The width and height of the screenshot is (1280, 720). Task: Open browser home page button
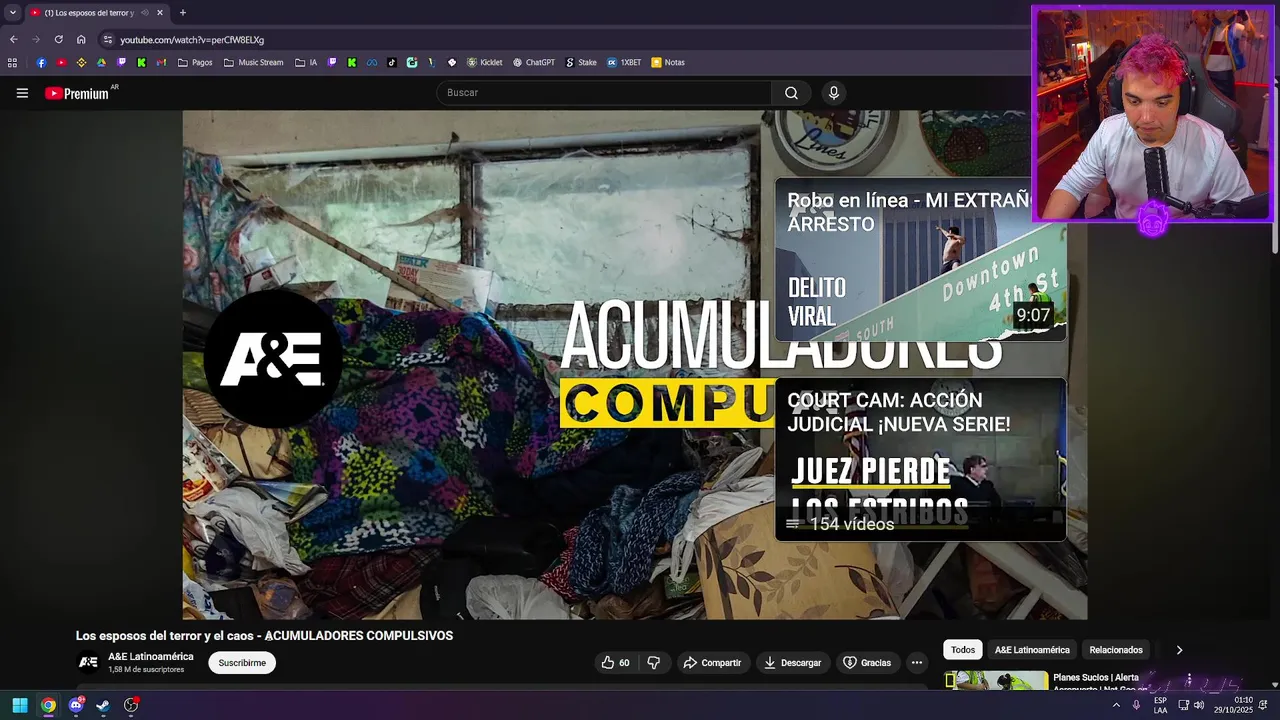pyautogui.click(x=81, y=39)
